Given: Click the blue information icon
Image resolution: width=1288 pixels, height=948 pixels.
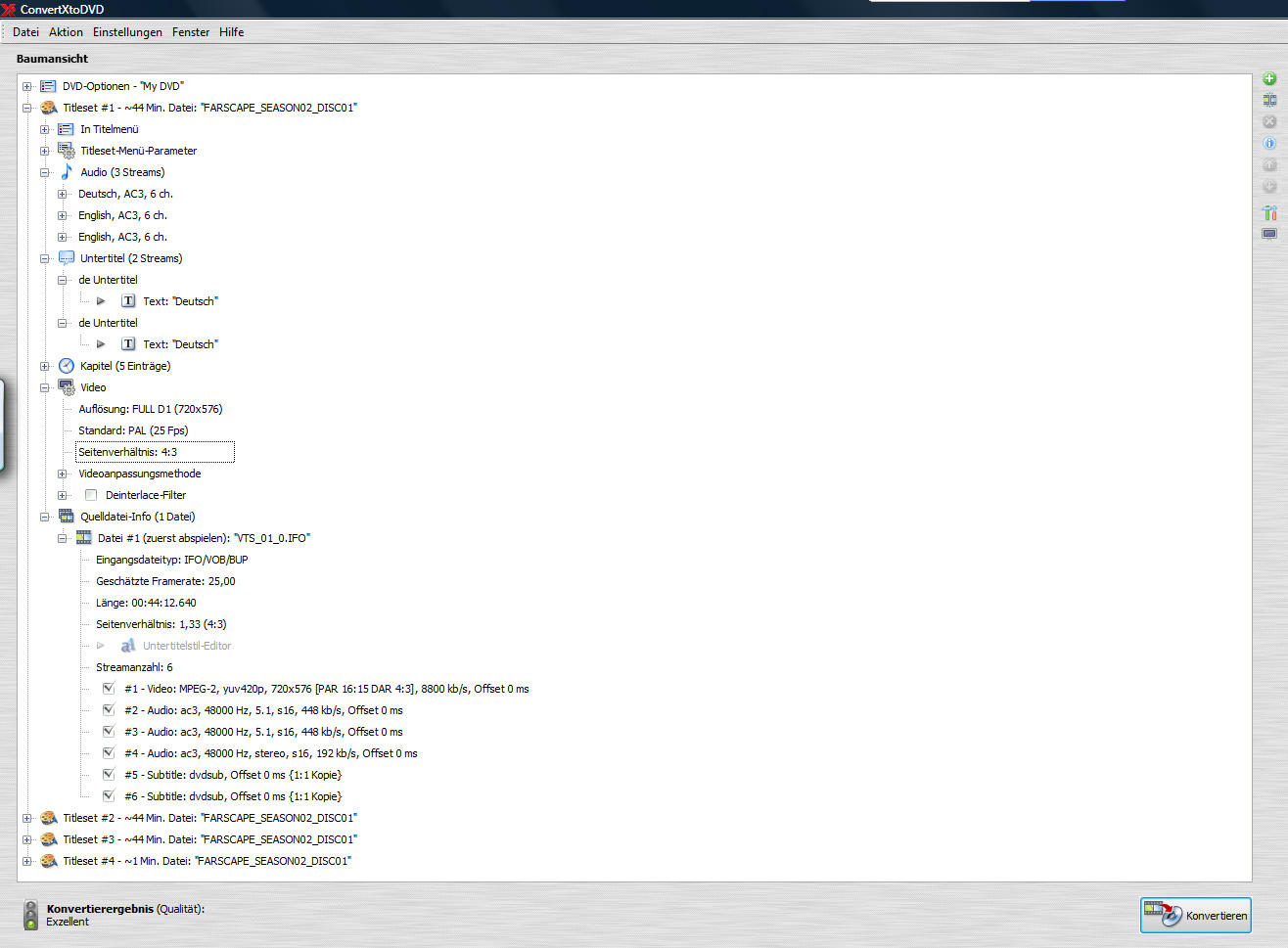Looking at the screenshot, I should 1269,143.
